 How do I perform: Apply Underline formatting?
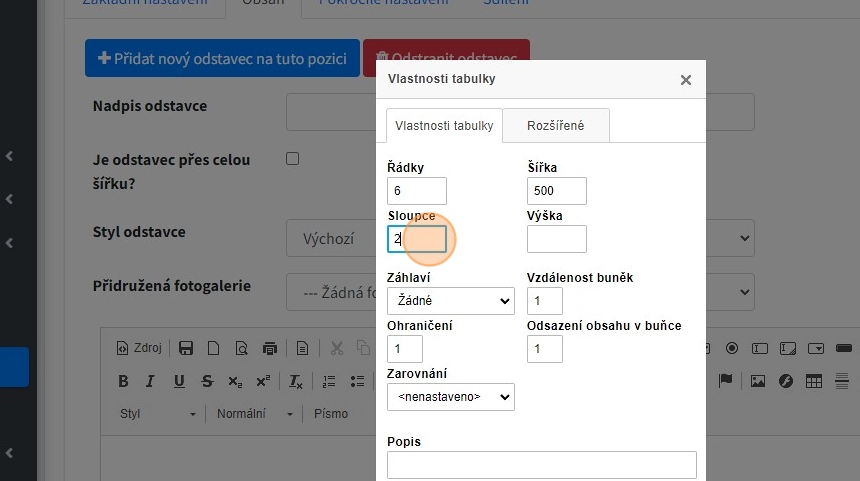(x=179, y=381)
